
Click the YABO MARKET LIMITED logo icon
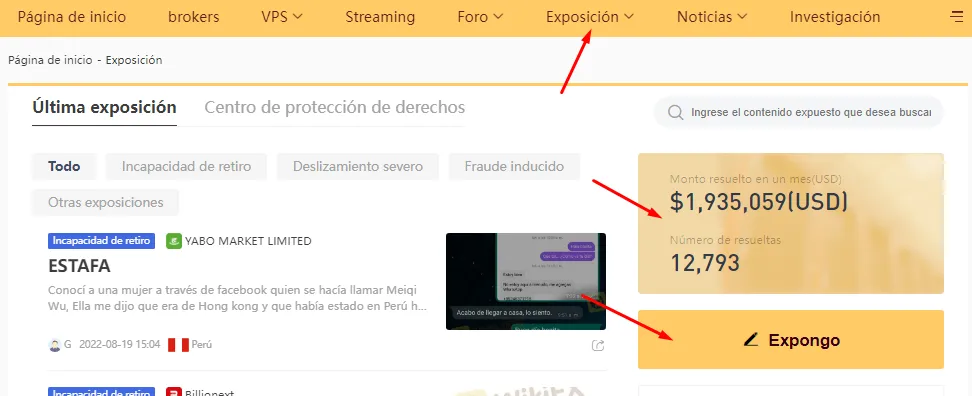(174, 241)
